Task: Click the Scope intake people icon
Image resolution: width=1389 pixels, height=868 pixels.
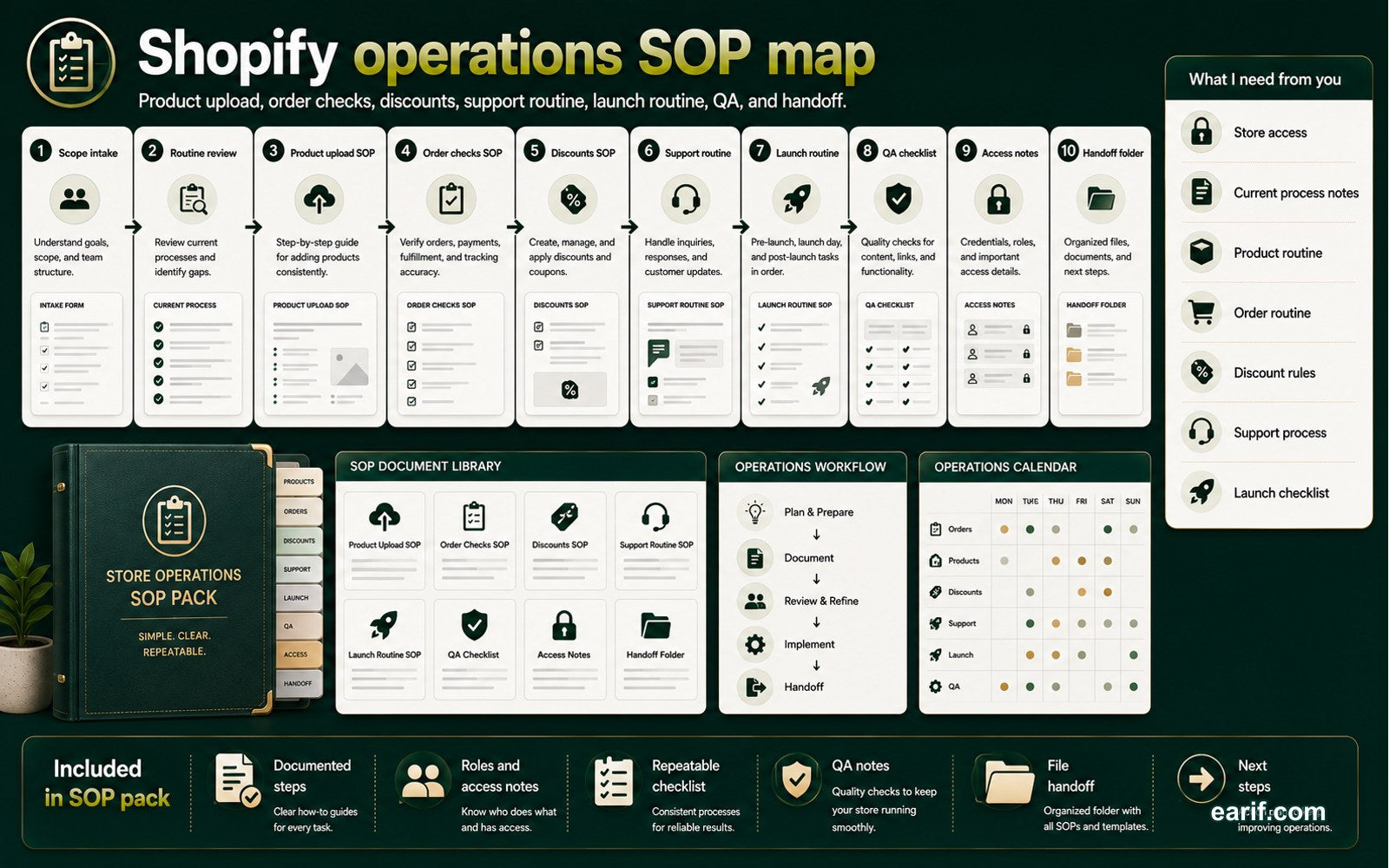Action: coord(75,199)
